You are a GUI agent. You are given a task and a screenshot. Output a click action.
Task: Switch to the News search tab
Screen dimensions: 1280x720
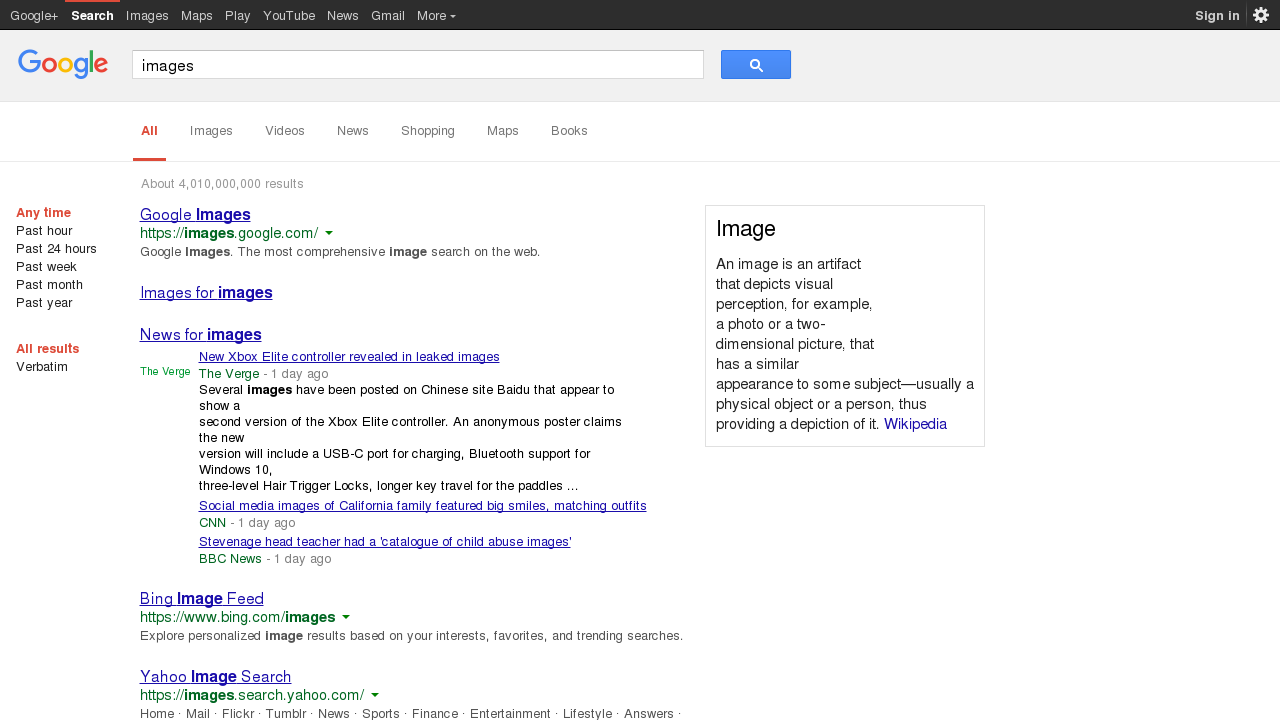coord(353,131)
